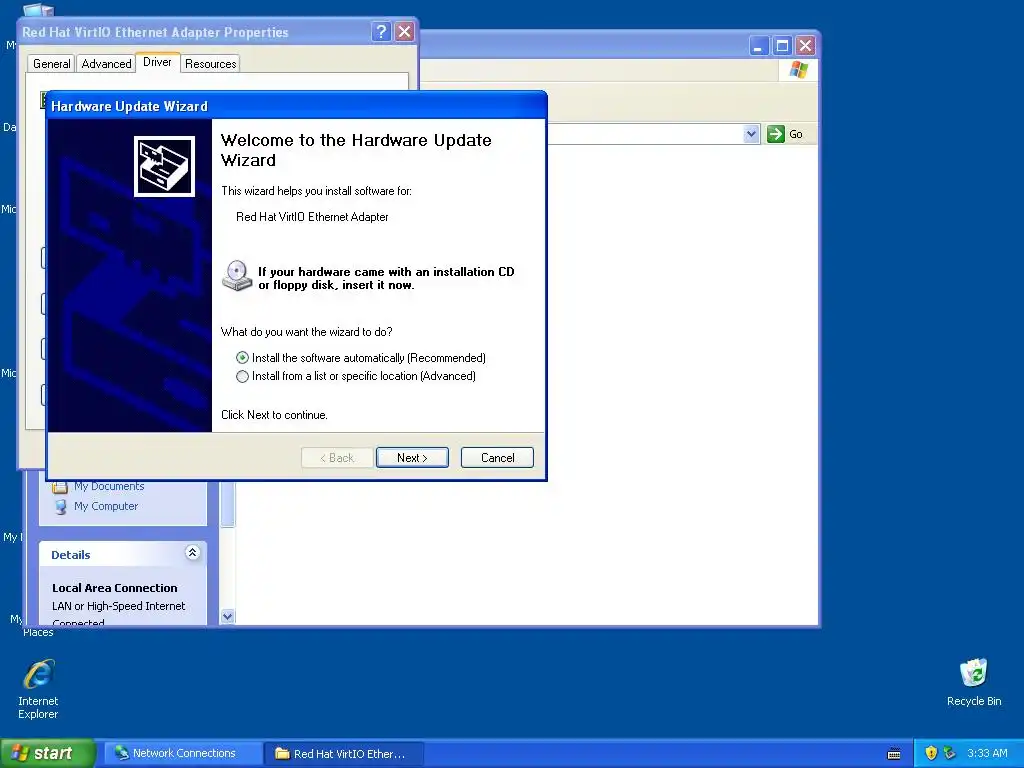Click the security shield tray icon
Viewport: 1024px width, 768px height.
[931, 753]
